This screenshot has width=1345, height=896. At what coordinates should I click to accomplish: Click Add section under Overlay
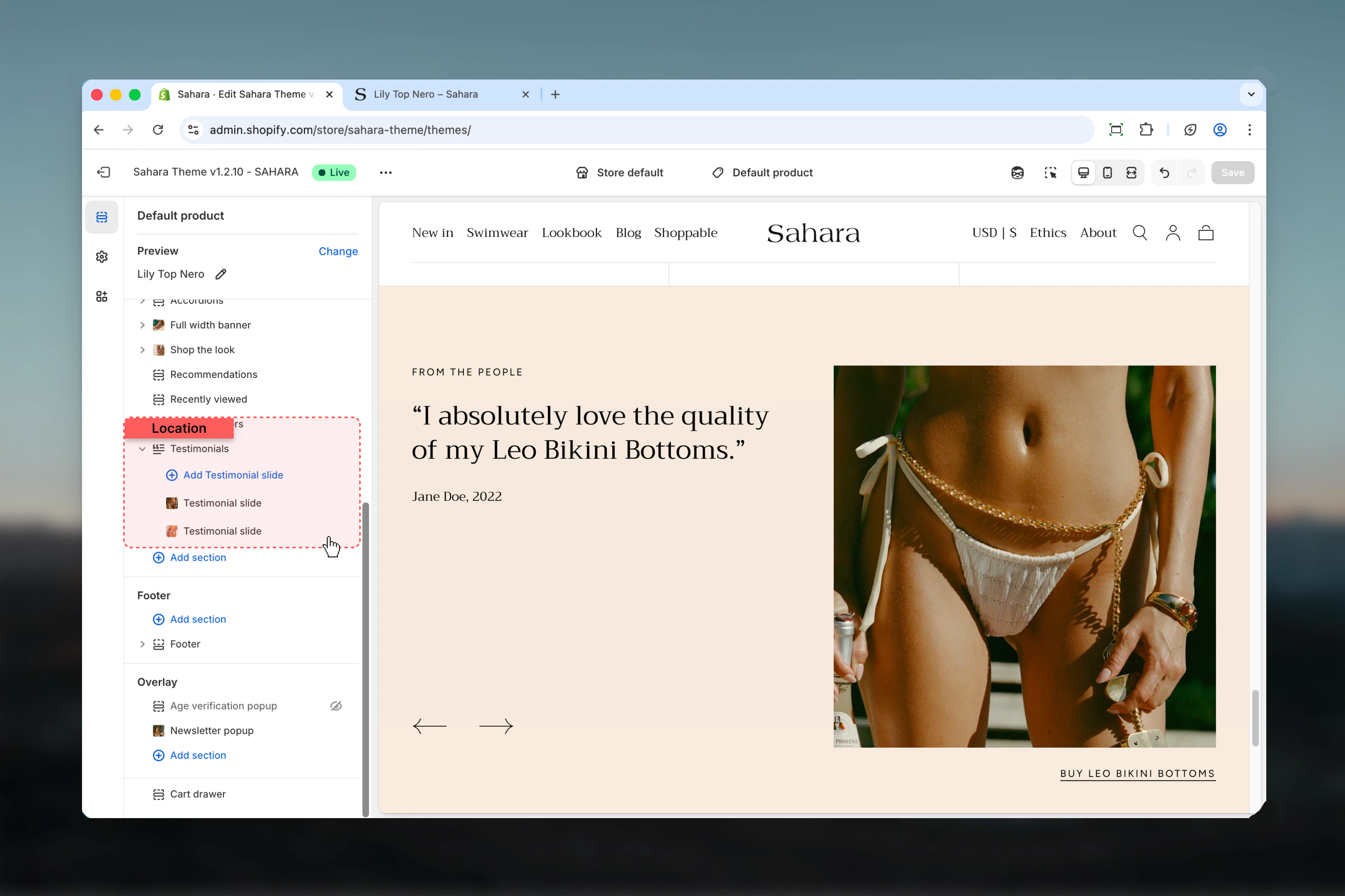[190, 755]
